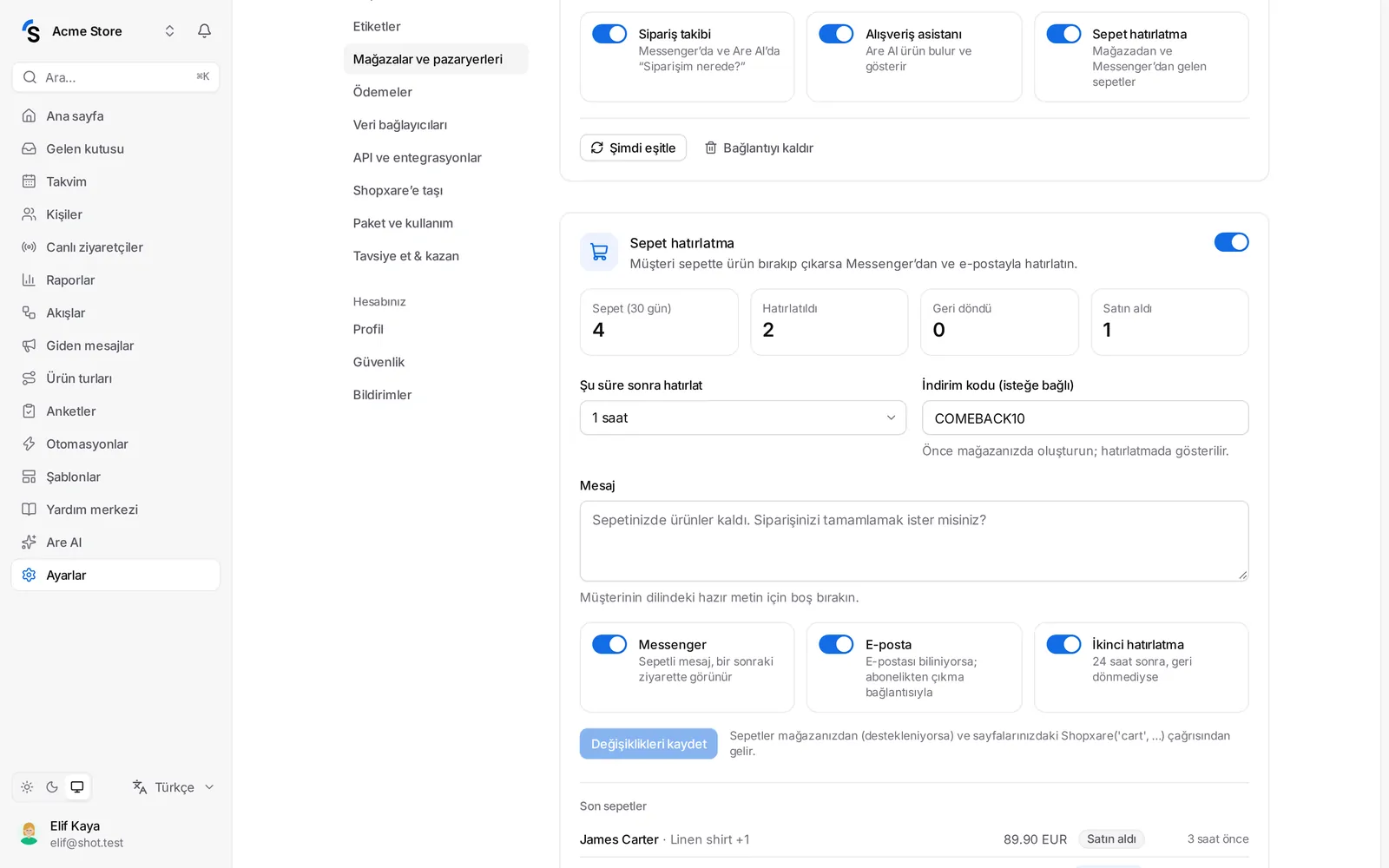Click the İndirim kodu input field
This screenshot has height=868, width=1389.
[1085, 418]
